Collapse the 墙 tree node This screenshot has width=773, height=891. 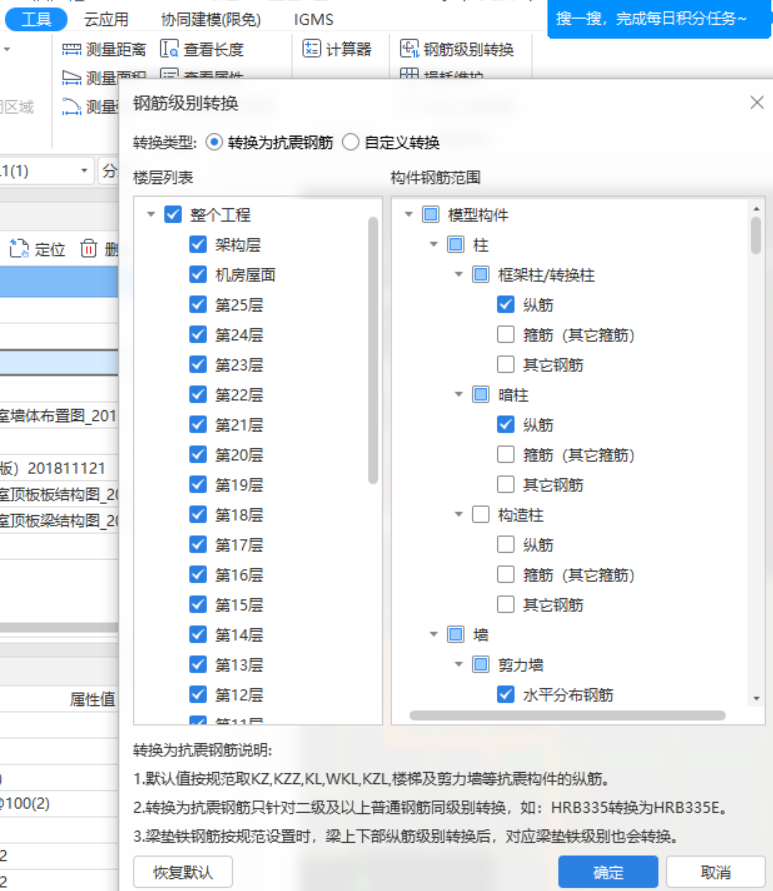pos(434,635)
